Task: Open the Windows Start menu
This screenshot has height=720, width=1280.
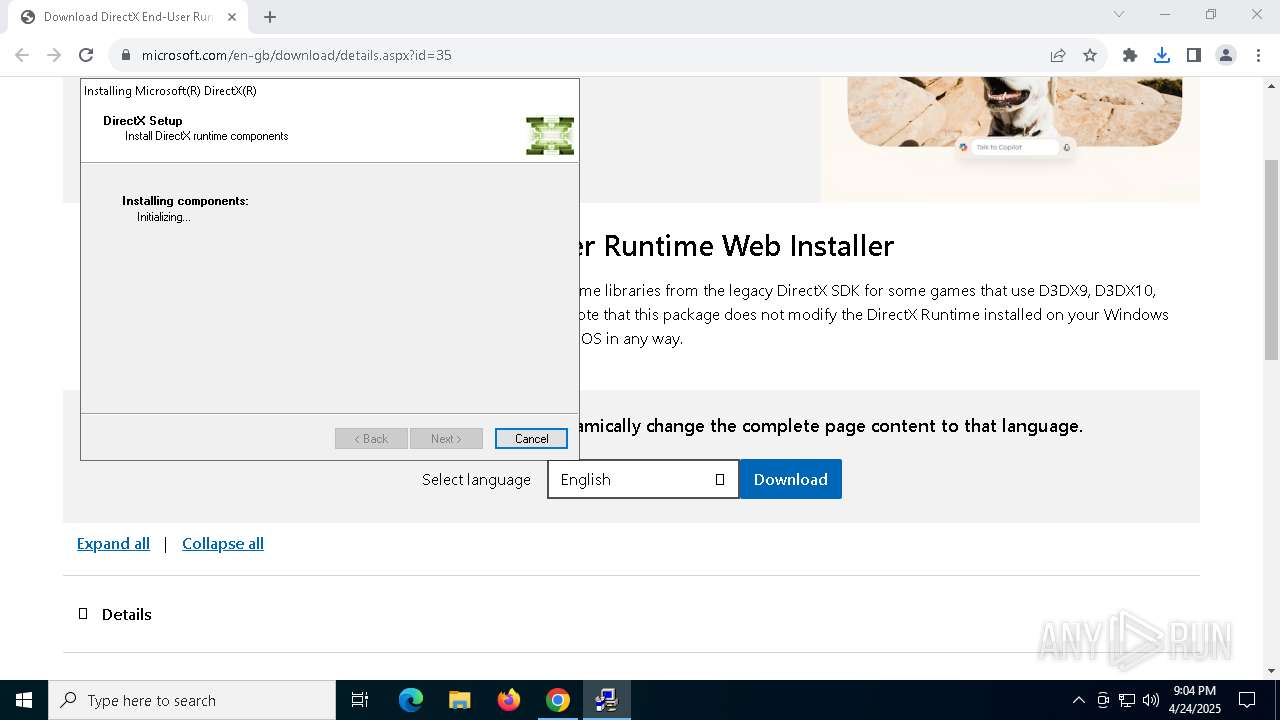Action: coord(24,700)
